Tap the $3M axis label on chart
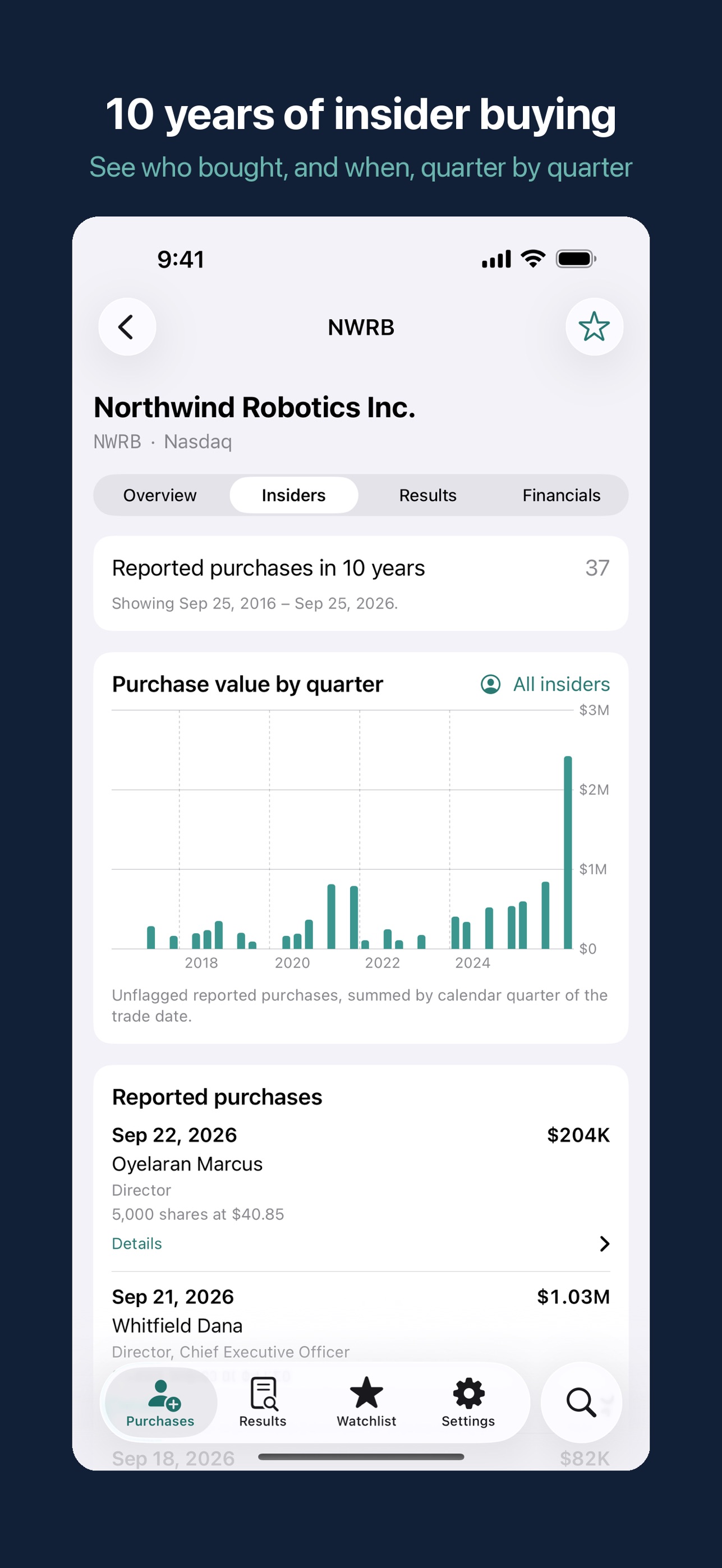This screenshot has width=722, height=1568. pyautogui.click(x=594, y=710)
